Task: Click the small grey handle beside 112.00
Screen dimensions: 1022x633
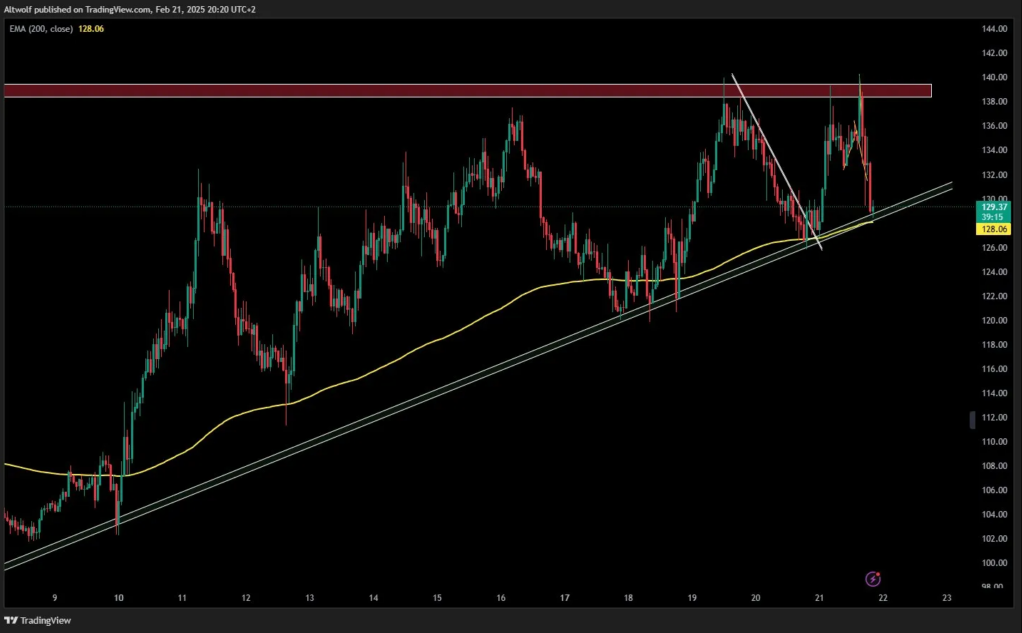Action: click(x=972, y=419)
